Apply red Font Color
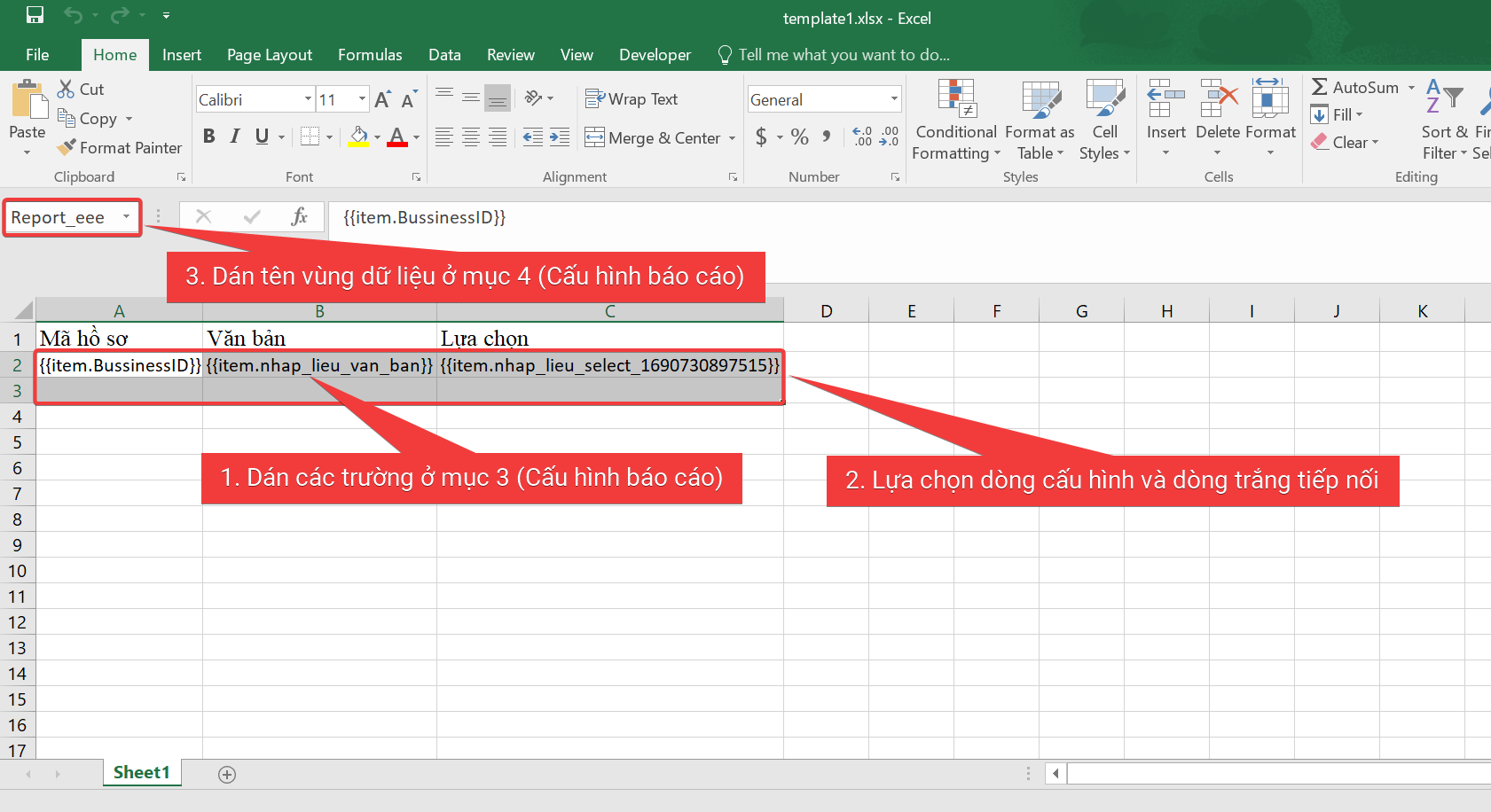 pyautogui.click(x=397, y=137)
